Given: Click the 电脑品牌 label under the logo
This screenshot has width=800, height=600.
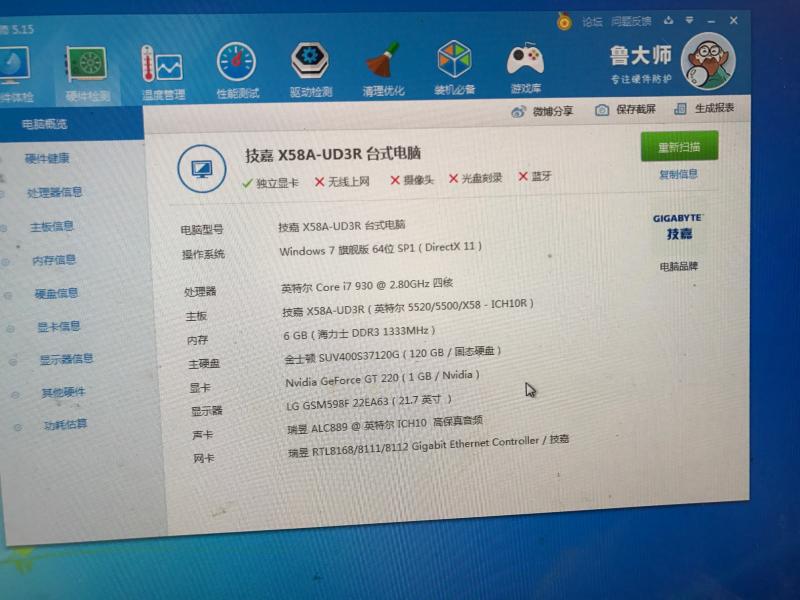Looking at the screenshot, I should click(x=679, y=267).
